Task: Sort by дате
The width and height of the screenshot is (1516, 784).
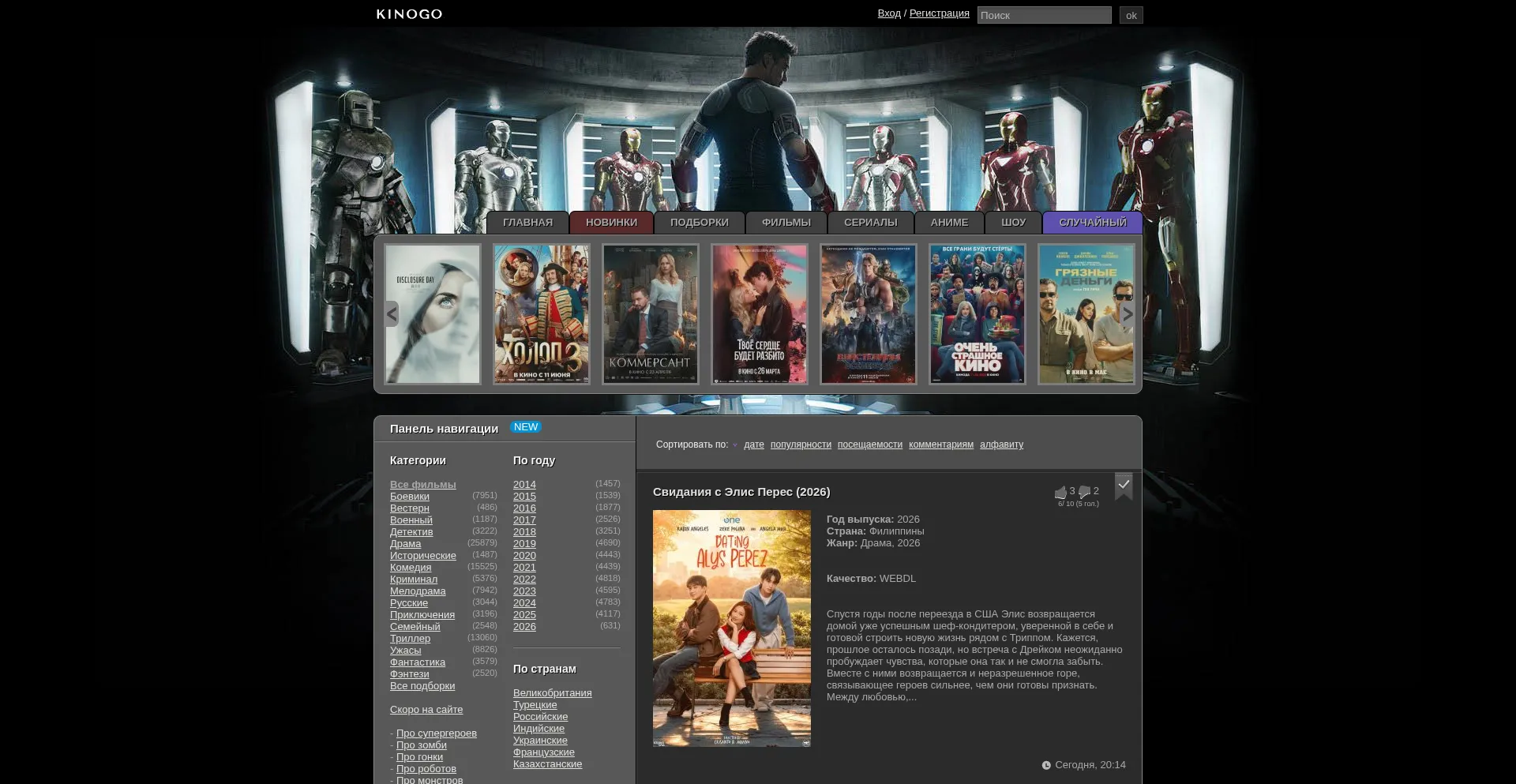Action: (x=754, y=445)
